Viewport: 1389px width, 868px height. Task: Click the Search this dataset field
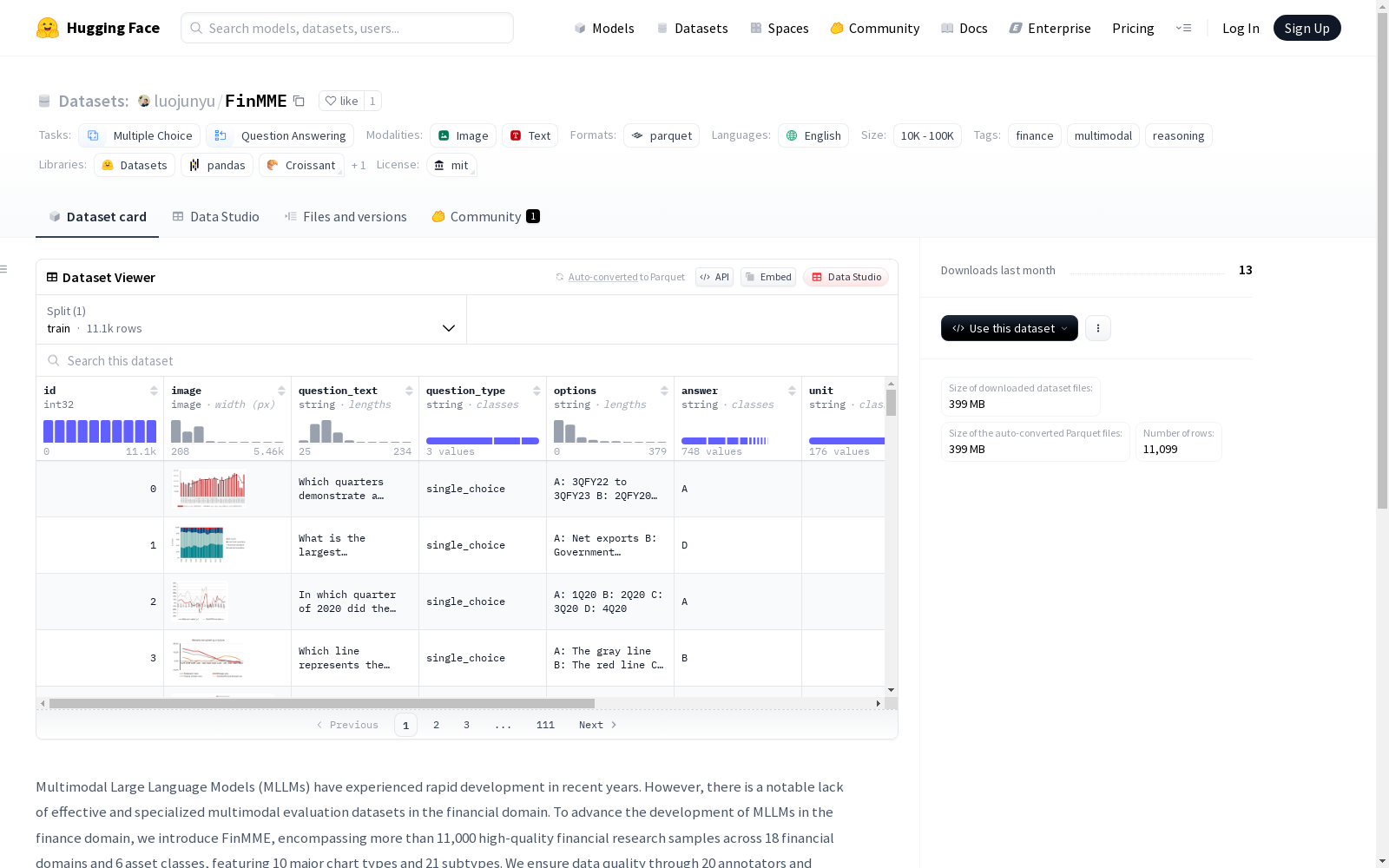point(467,360)
